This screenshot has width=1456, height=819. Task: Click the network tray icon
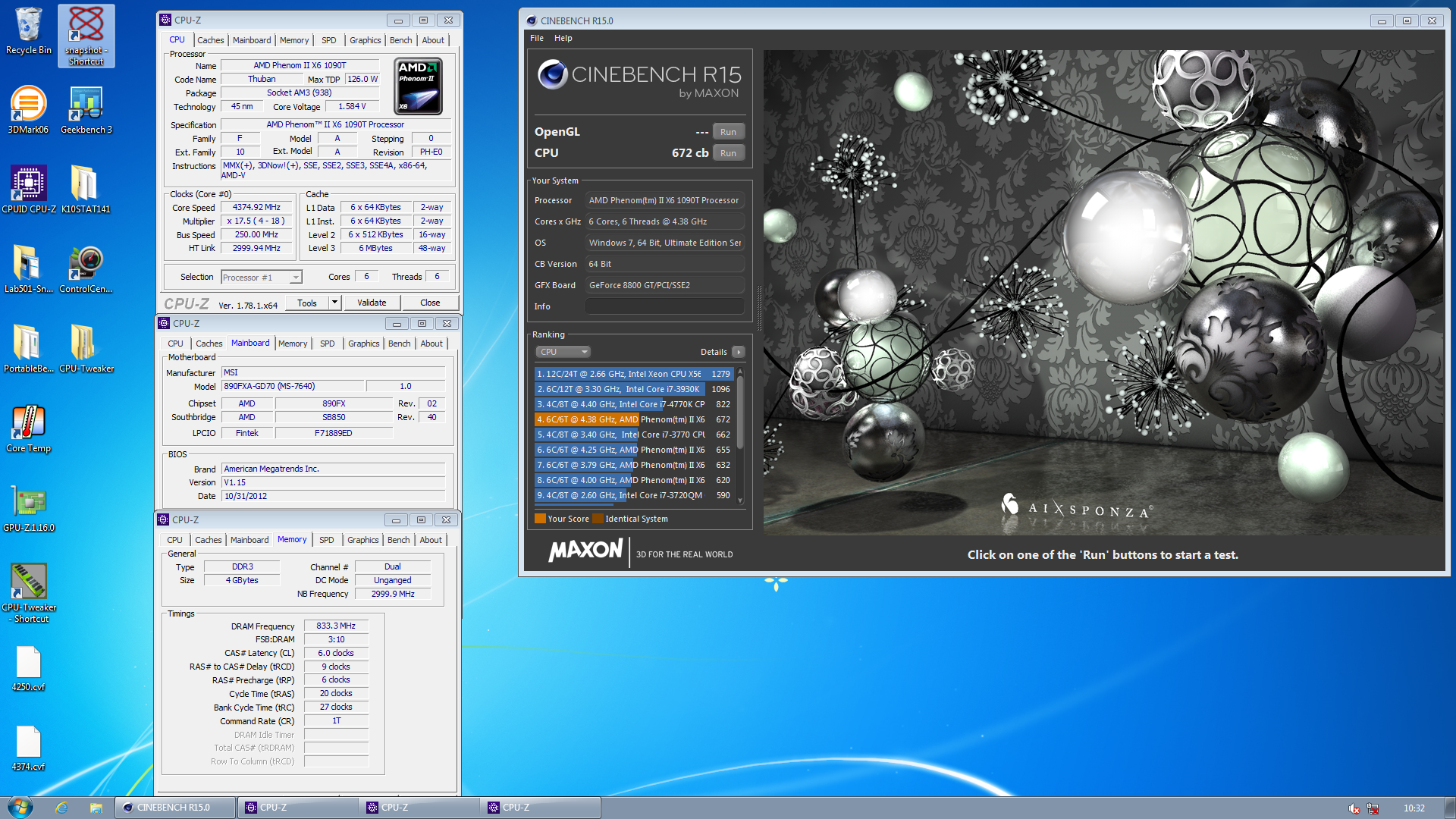tap(1373, 808)
